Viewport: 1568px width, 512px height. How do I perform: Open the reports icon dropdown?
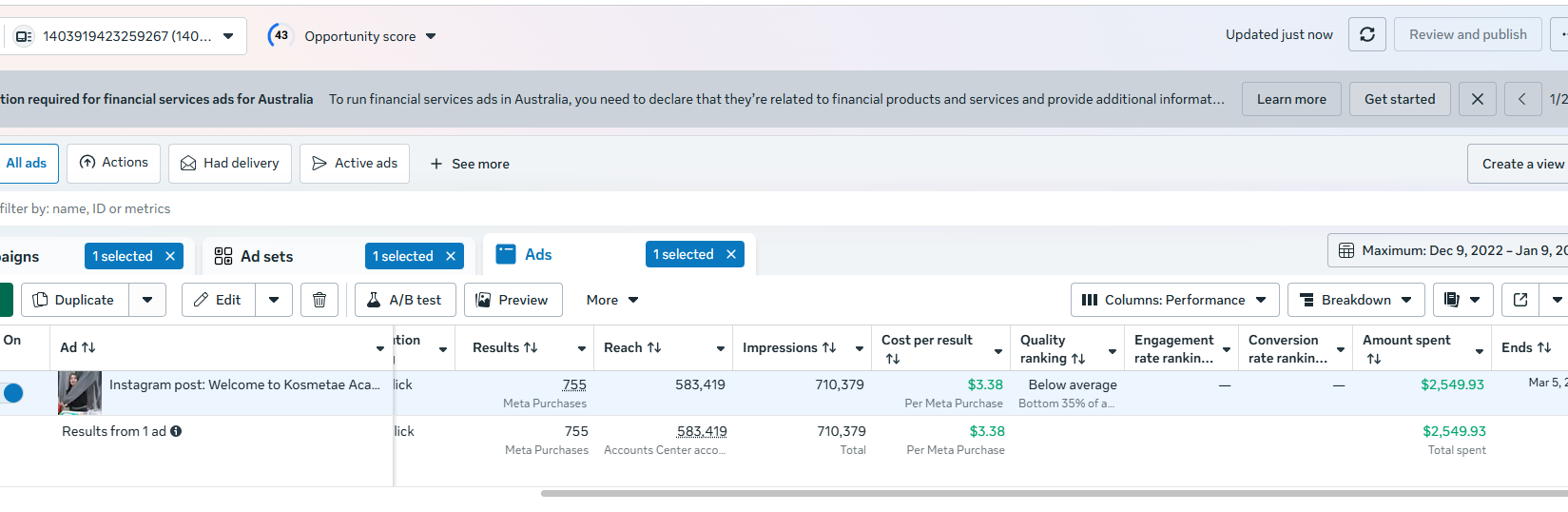tap(1462, 300)
